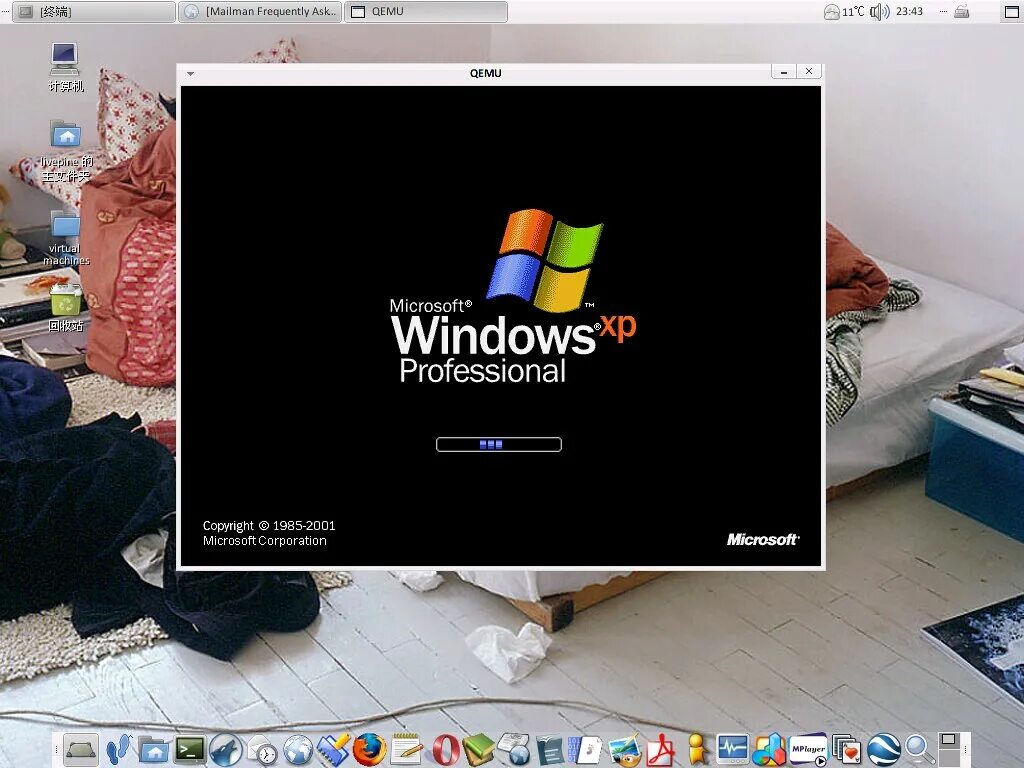The width and height of the screenshot is (1024, 768).
Task: Close the QEMU window
Action: 808,72
